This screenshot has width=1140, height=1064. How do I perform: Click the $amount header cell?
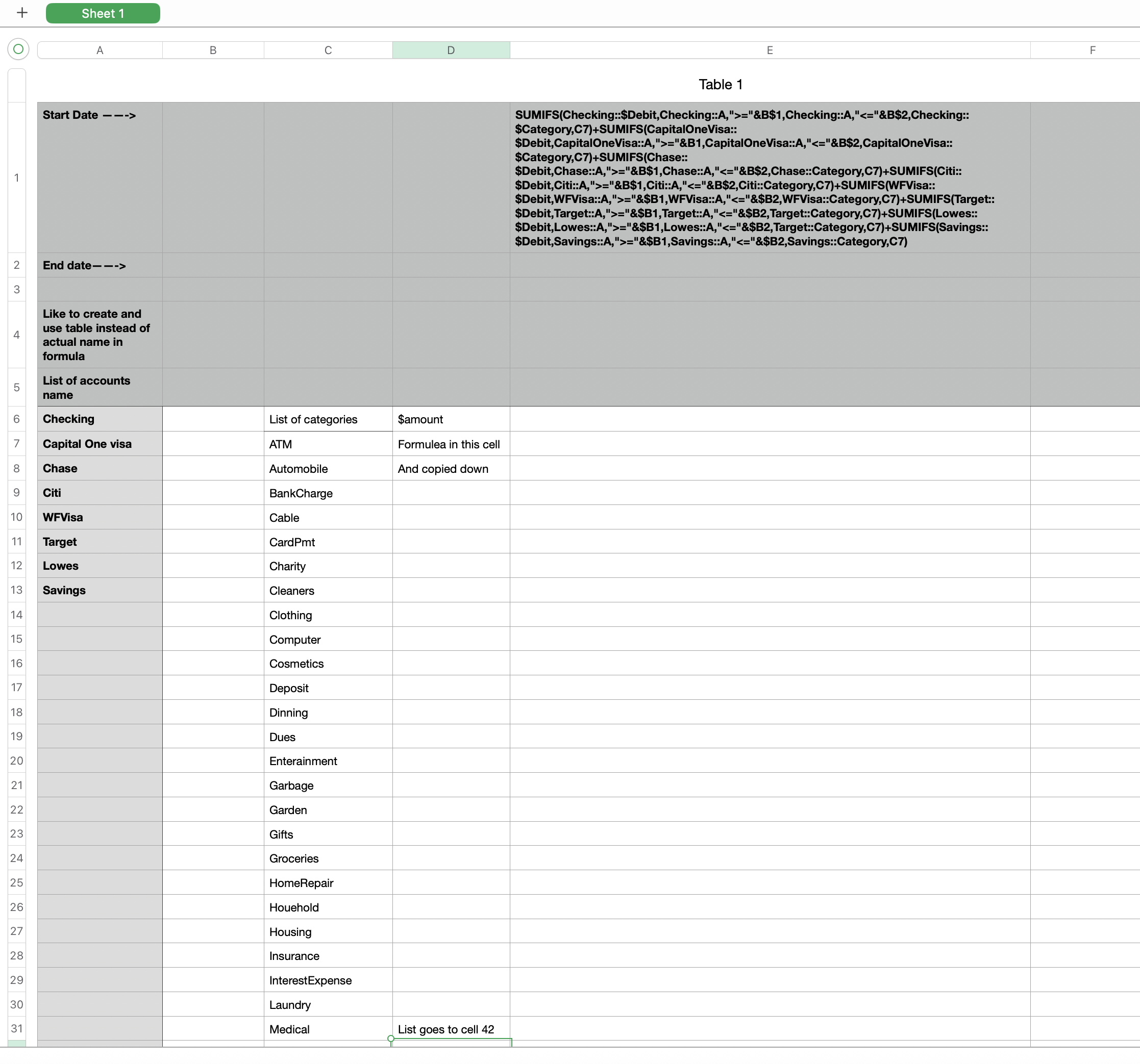point(451,419)
